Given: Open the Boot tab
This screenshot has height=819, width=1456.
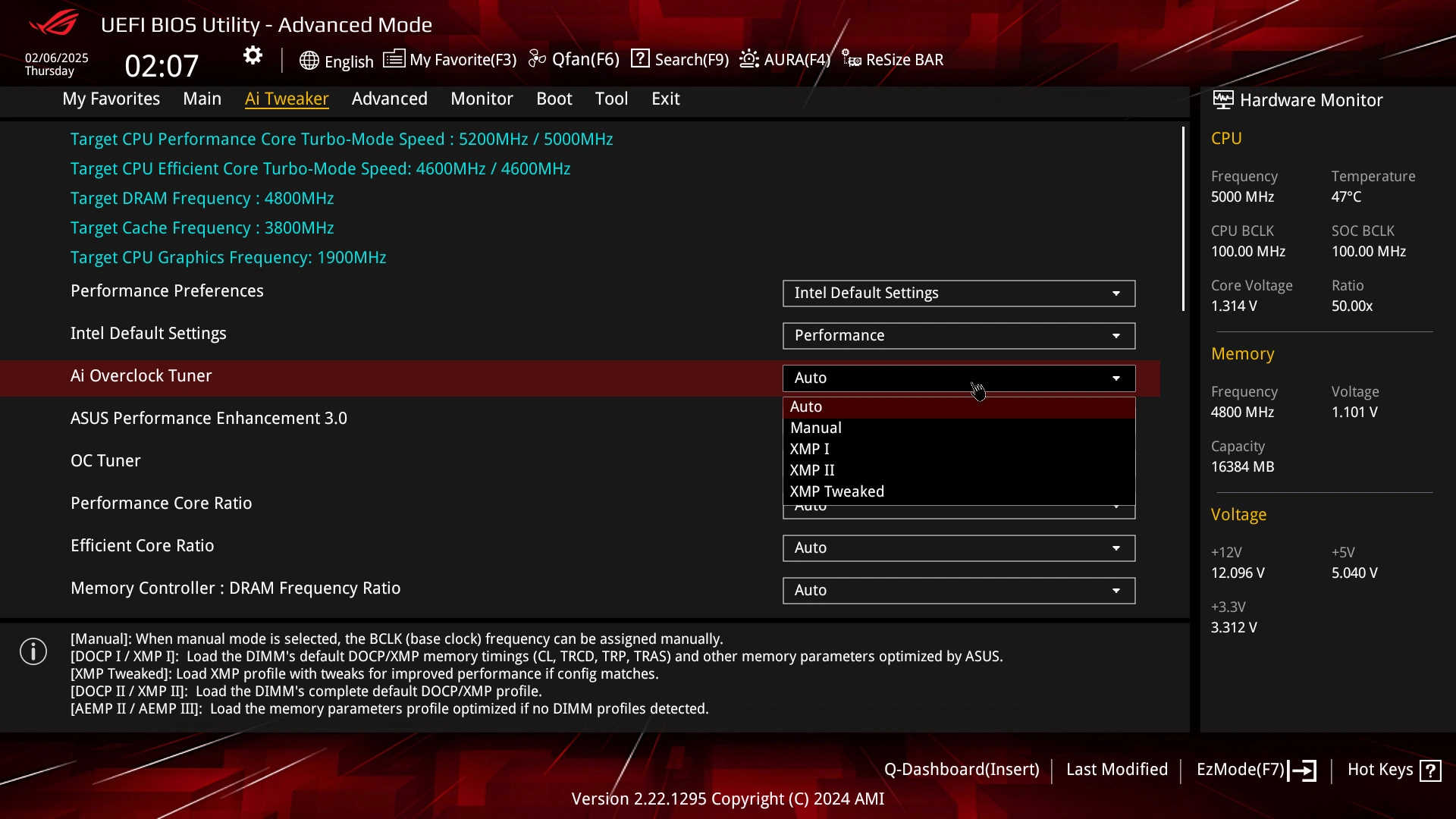Looking at the screenshot, I should [x=554, y=99].
